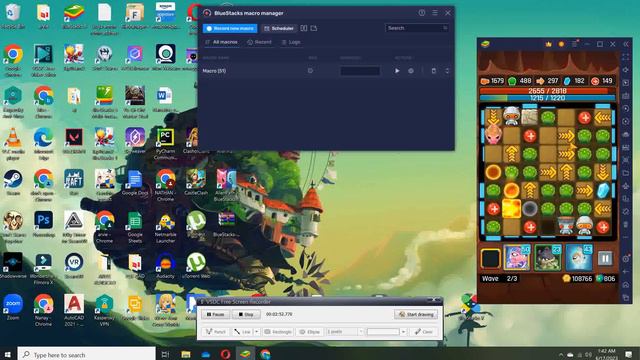Screen dimensions: 640x360
Task: Click the crown icon in BlueStacks title bar
Action: (548, 44)
